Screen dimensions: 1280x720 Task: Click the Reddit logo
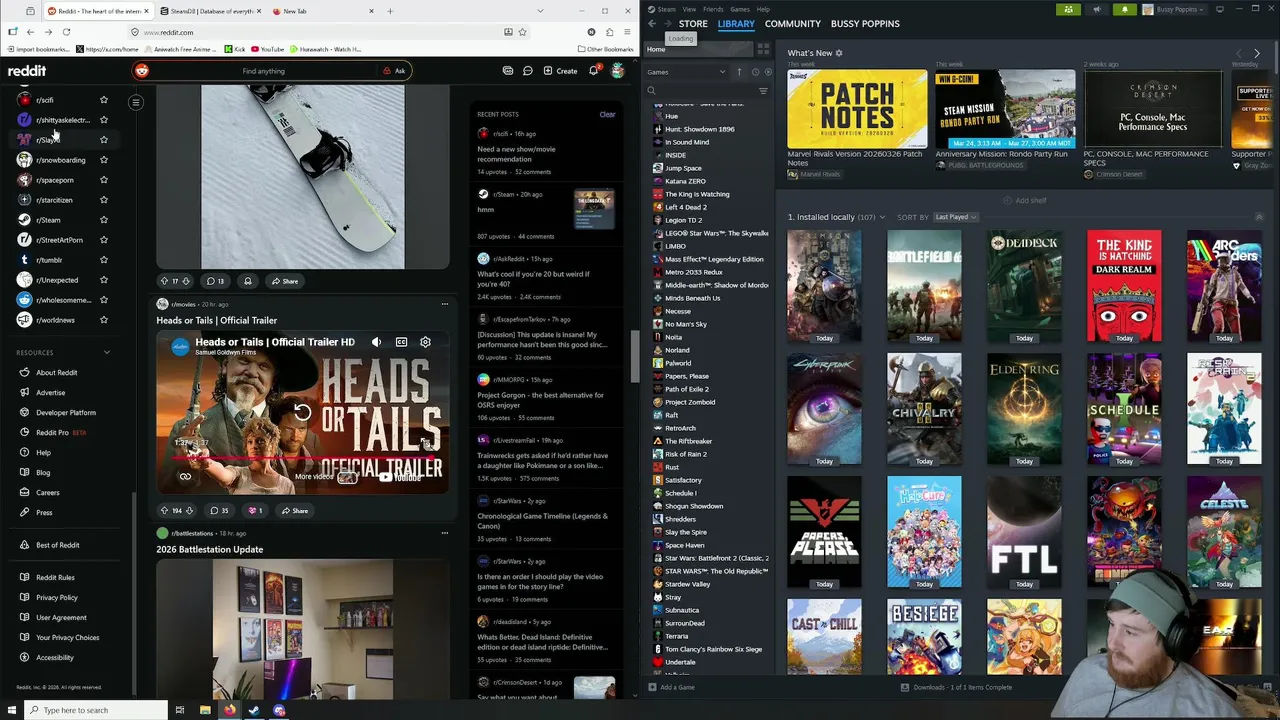(27, 71)
